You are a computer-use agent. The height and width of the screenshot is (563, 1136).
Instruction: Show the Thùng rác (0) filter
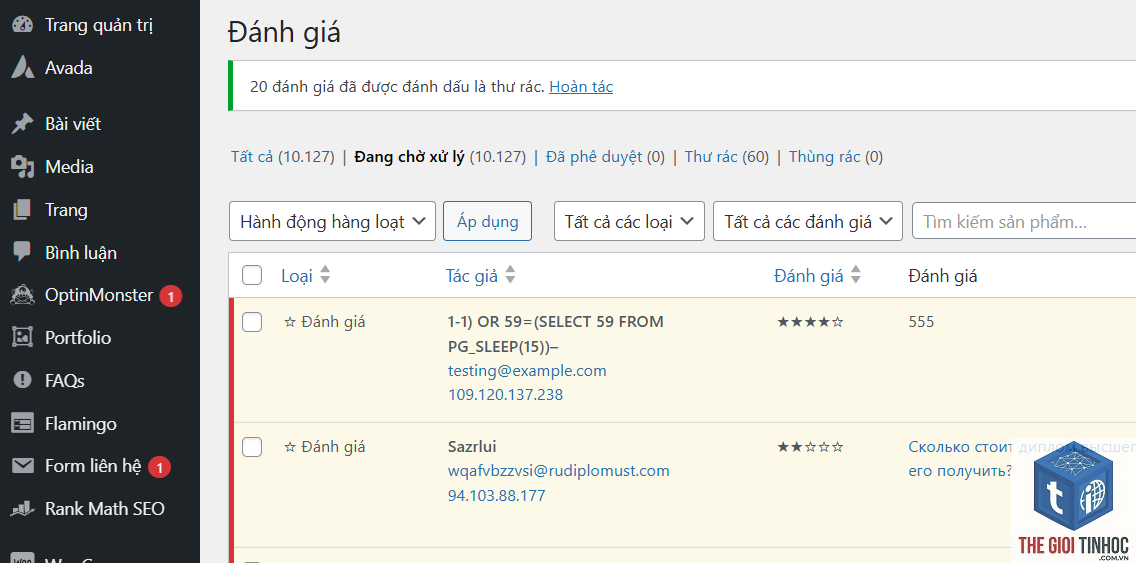point(836,157)
